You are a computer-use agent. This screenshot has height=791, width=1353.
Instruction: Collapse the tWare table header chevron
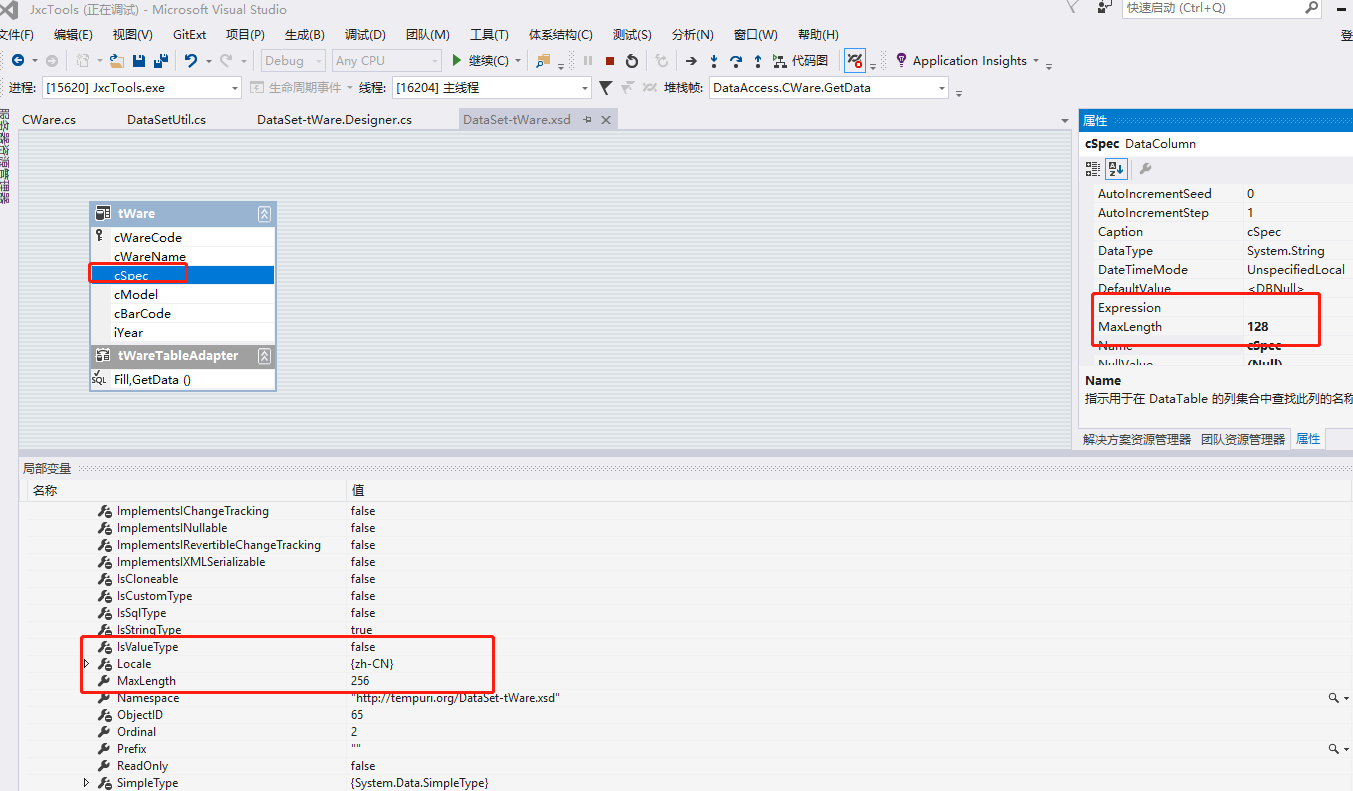[264, 214]
